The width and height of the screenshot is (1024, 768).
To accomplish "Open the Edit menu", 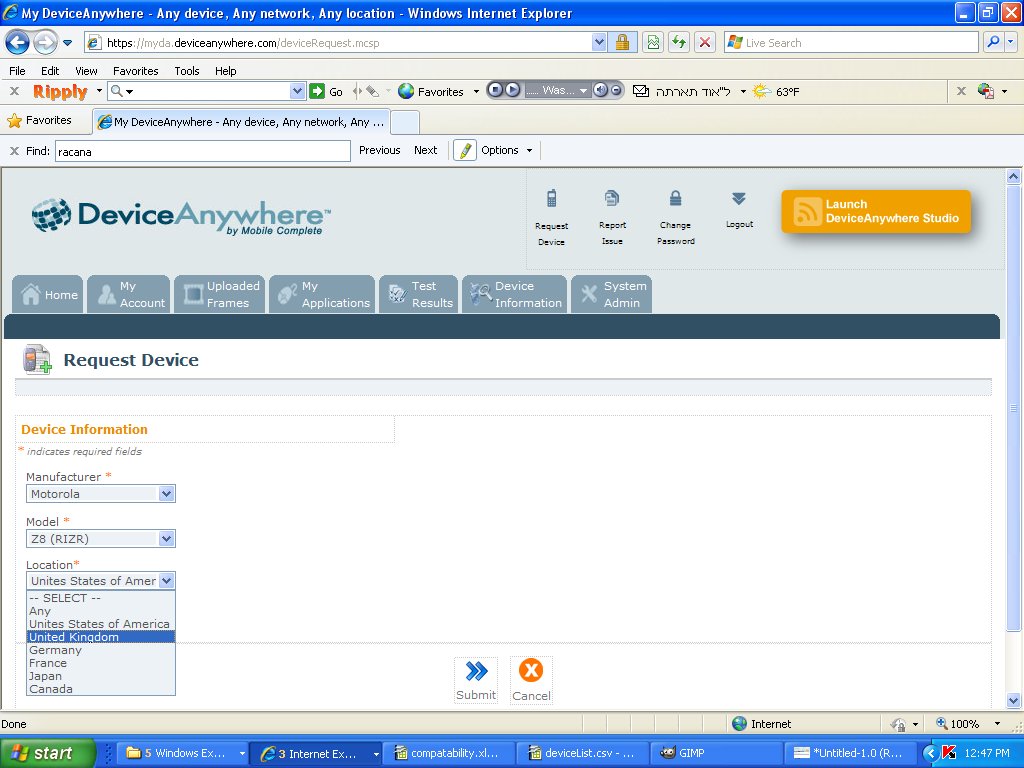I will (x=50, y=71).
